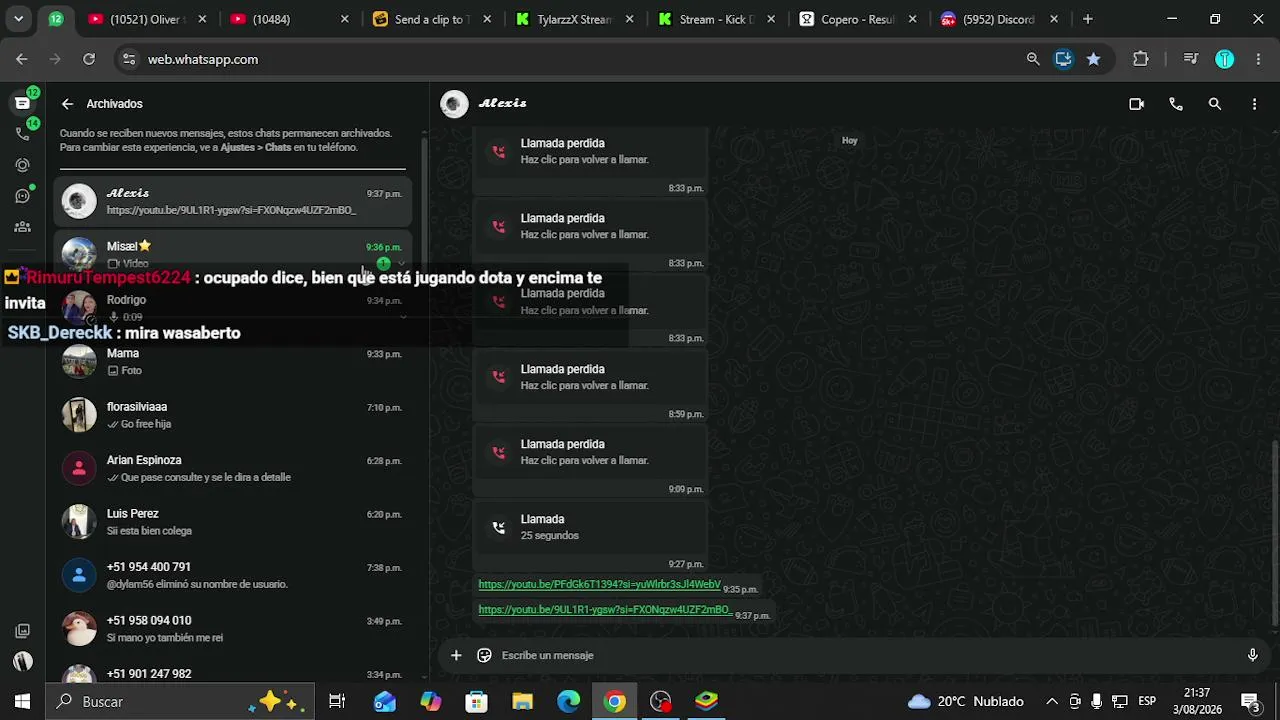This screenshot has height=720, width=1280.
Task: Focus the Escribe un mensaje field
Action: (866, 655)
